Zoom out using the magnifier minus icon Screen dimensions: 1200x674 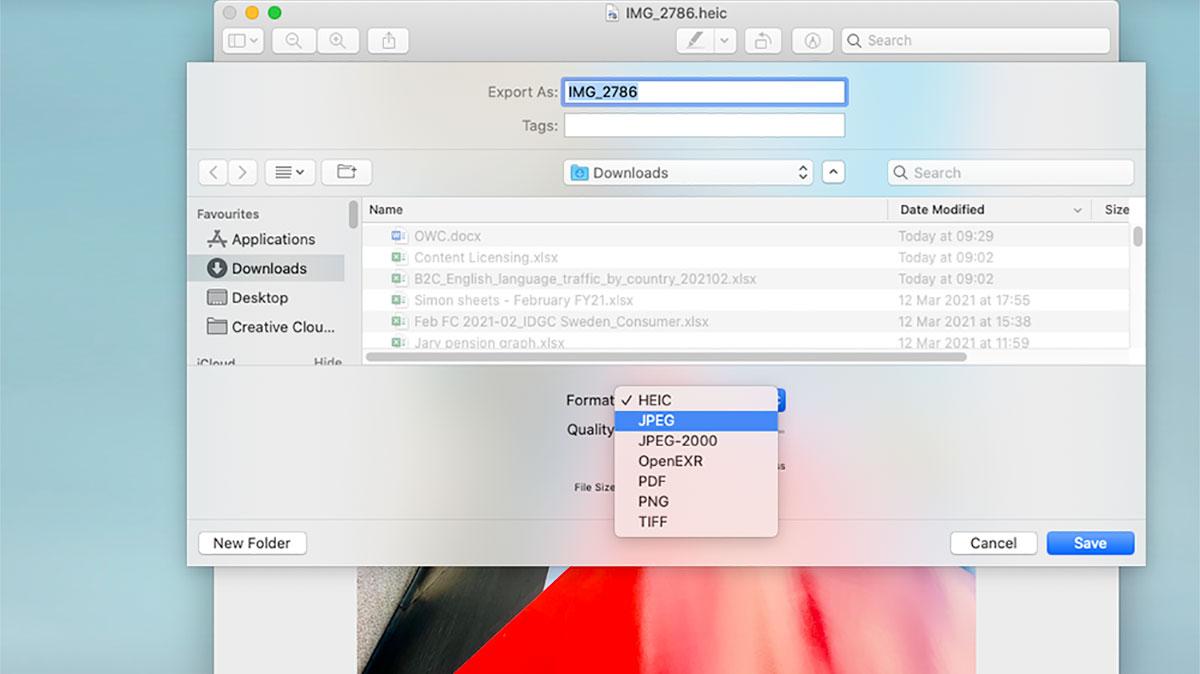(x=294, y=41)
